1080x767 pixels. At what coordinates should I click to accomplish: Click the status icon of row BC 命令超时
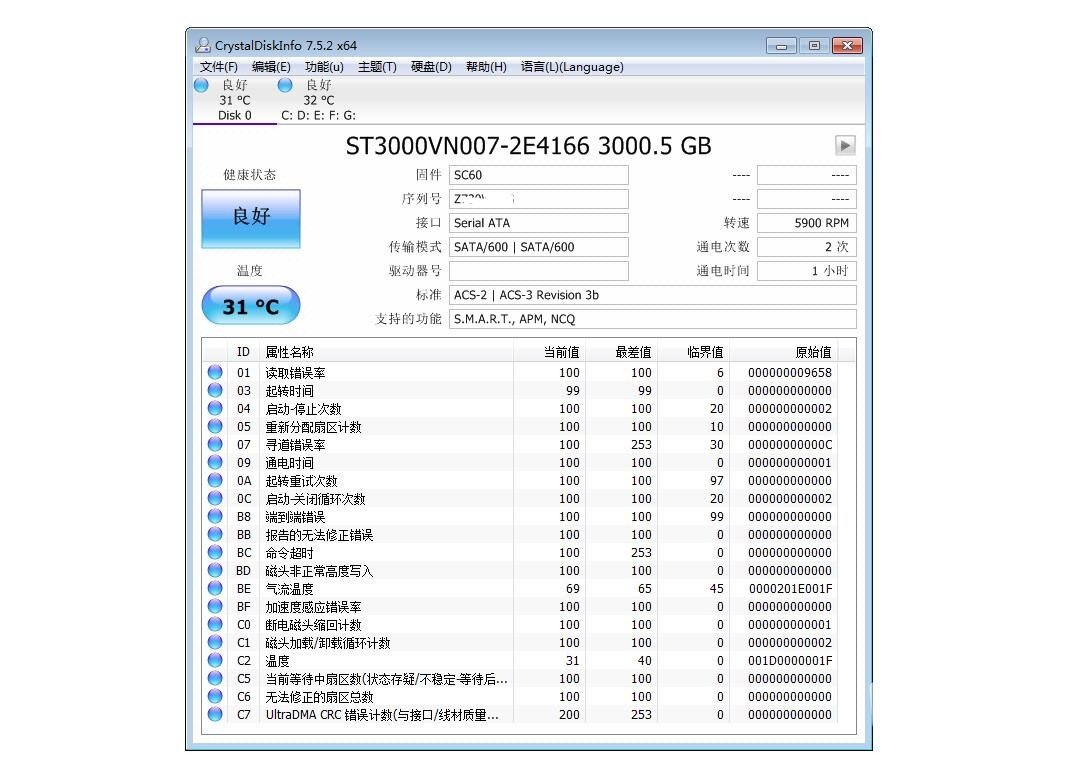coord(215,552)
